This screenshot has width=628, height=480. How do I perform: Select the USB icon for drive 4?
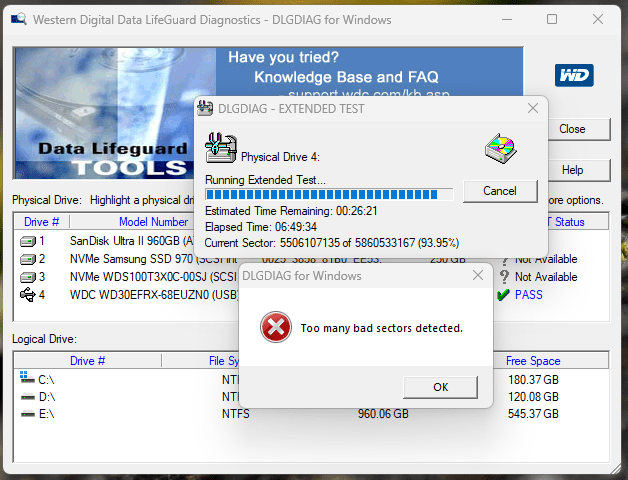(28, 294)
